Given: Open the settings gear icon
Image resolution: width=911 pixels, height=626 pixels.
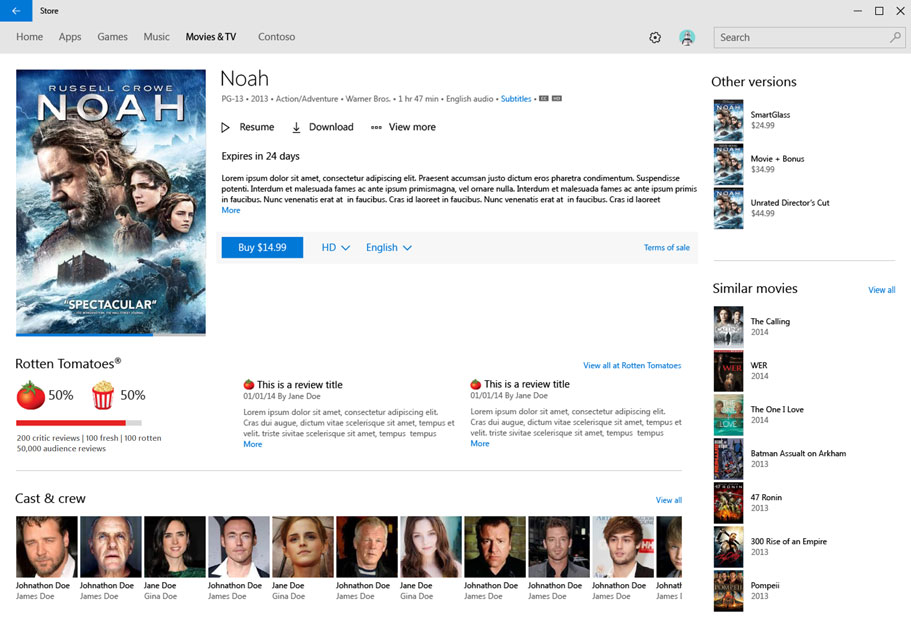Looking at the screenshot, I should [x=655, y=38].
